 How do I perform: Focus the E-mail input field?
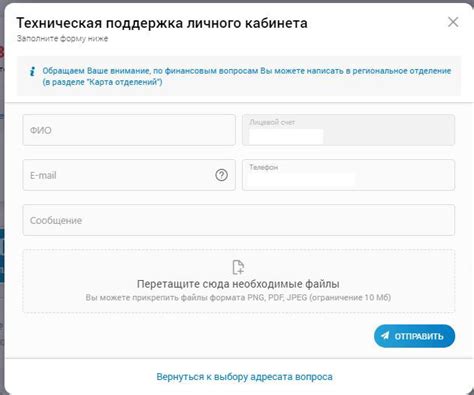coord(129,175)
